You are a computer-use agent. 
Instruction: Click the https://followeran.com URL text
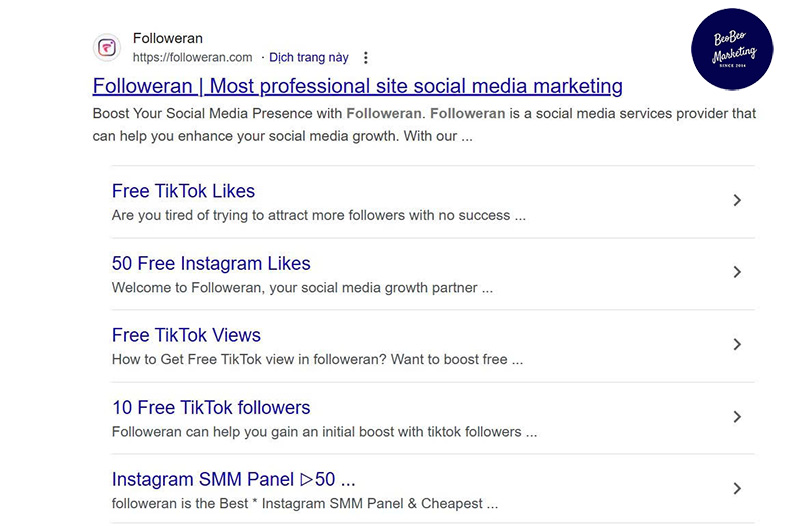pyautogui.click(x=192, y=57)
